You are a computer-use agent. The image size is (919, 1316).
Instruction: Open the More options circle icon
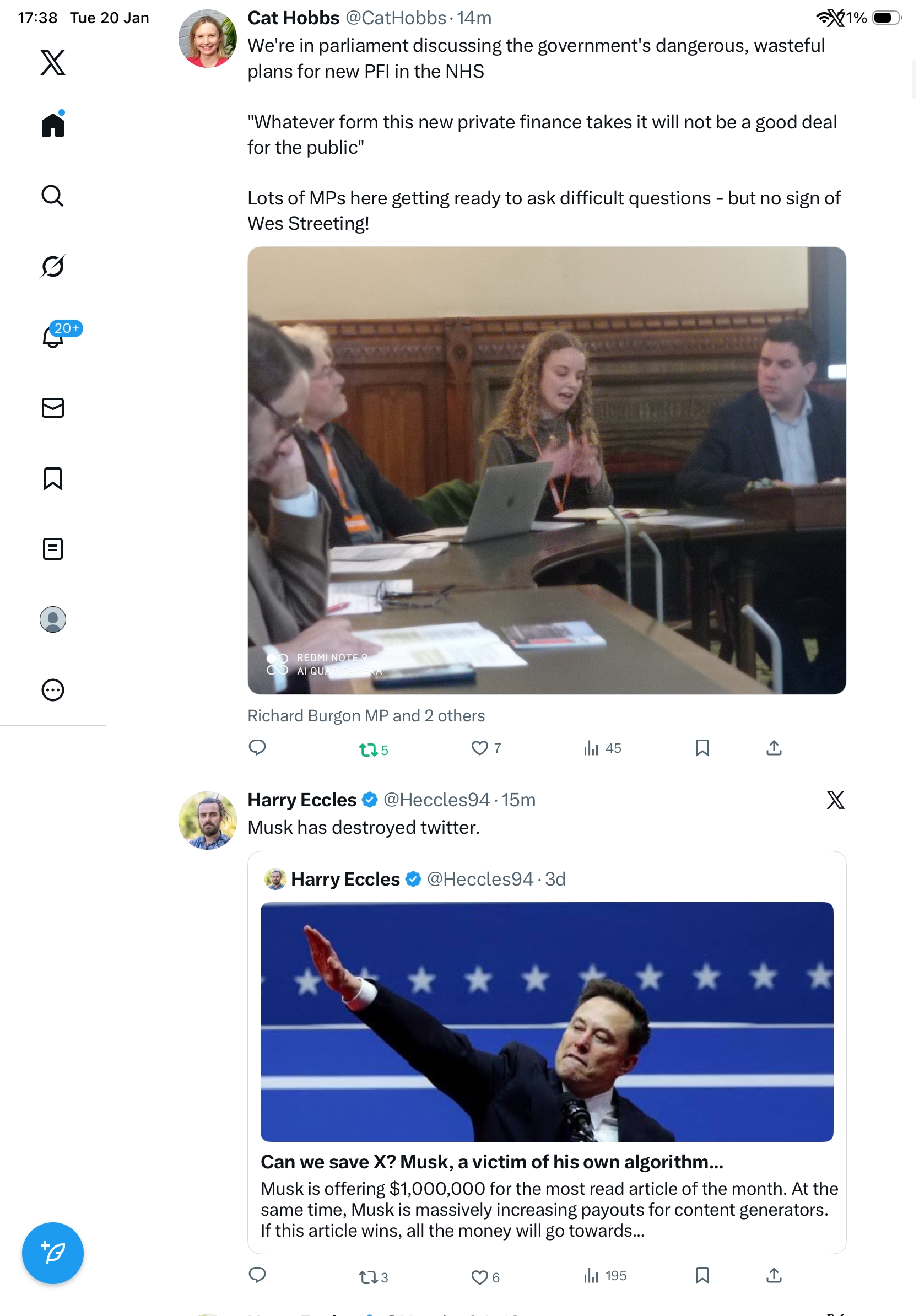(x=53, y=690)
